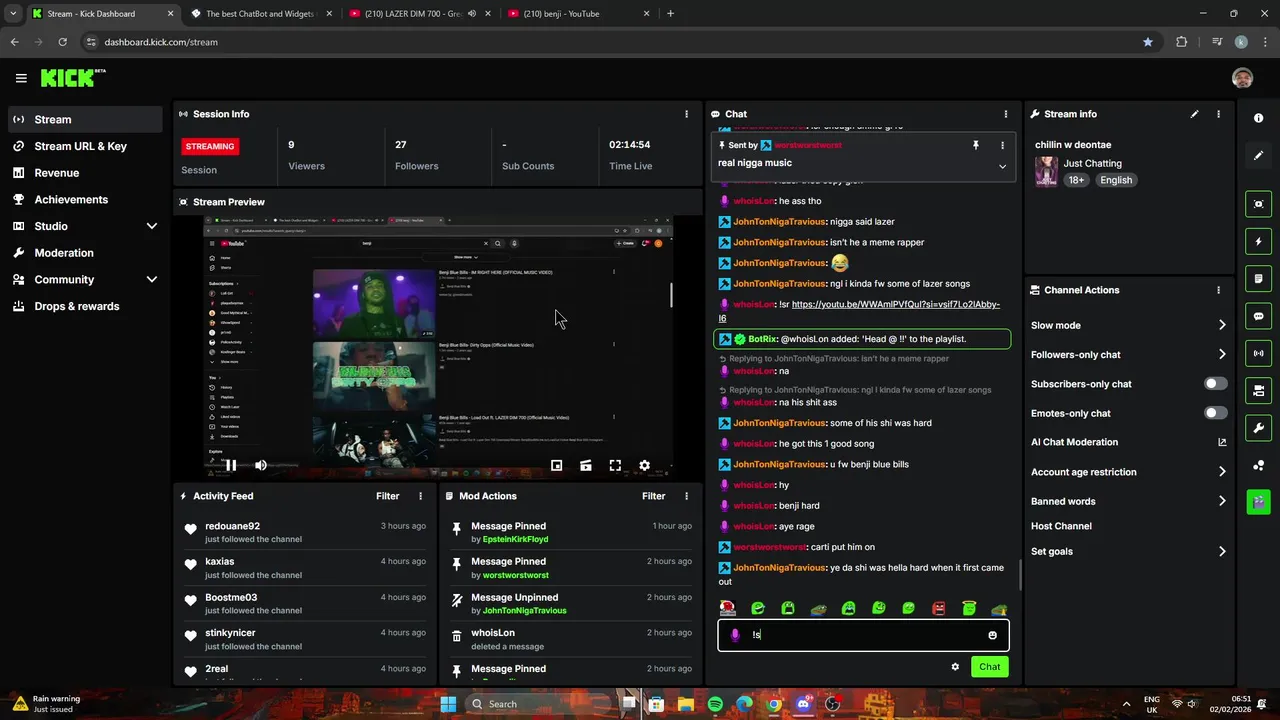This screenshot has height=720, width=1280.
Task: Toggle Subscribers-only chat switch
Action: pyautogui.click(x=1215, y=384)
